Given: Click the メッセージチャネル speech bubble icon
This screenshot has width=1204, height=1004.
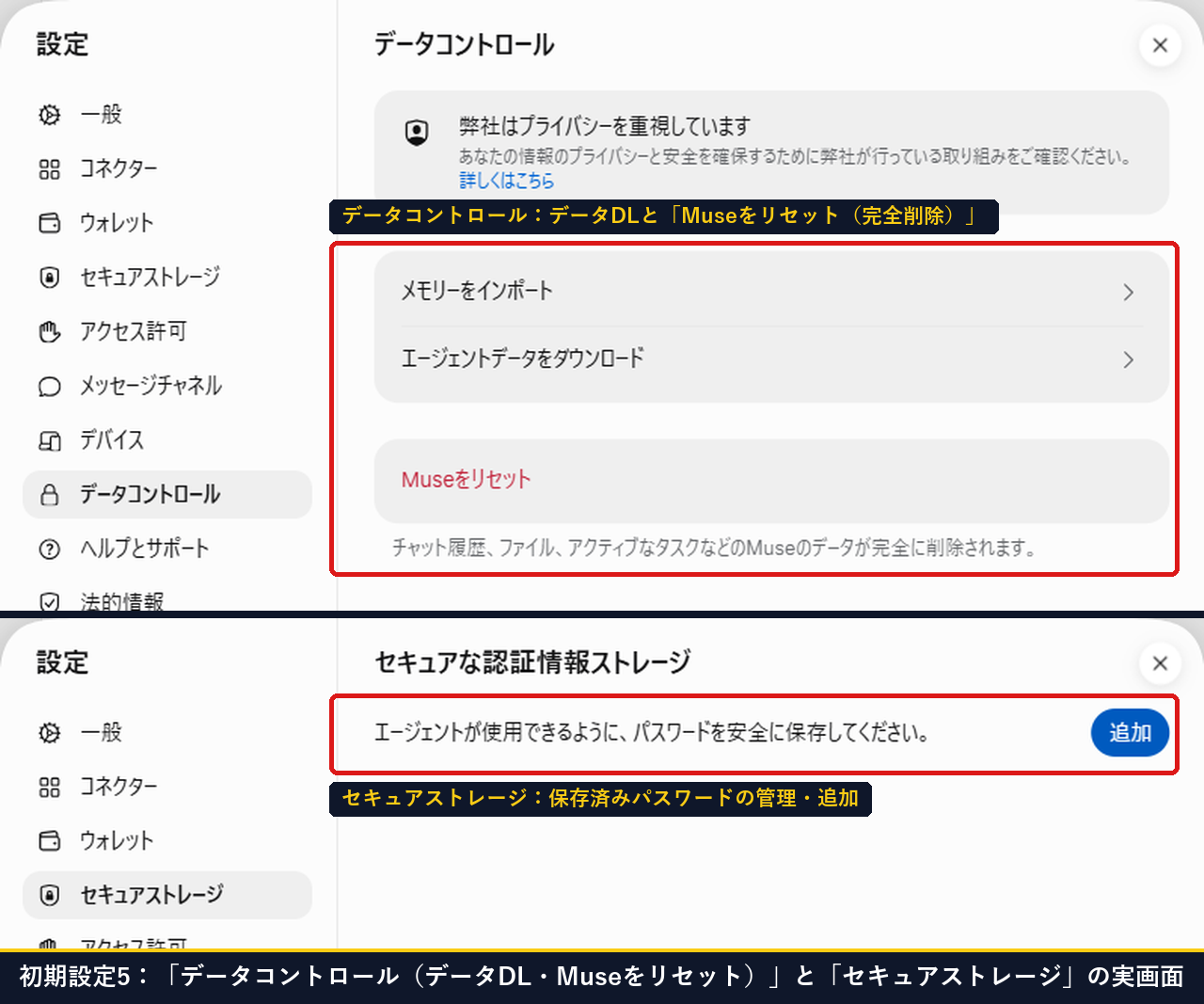Looking at the screenshot, I should click(49, 387).
